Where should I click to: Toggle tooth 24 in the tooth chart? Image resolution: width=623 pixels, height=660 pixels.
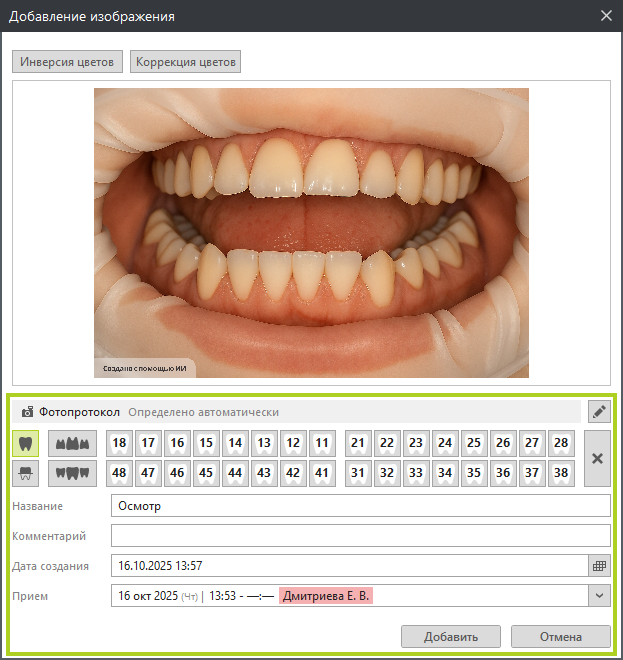pyautogui.click(x=445, y=443)
